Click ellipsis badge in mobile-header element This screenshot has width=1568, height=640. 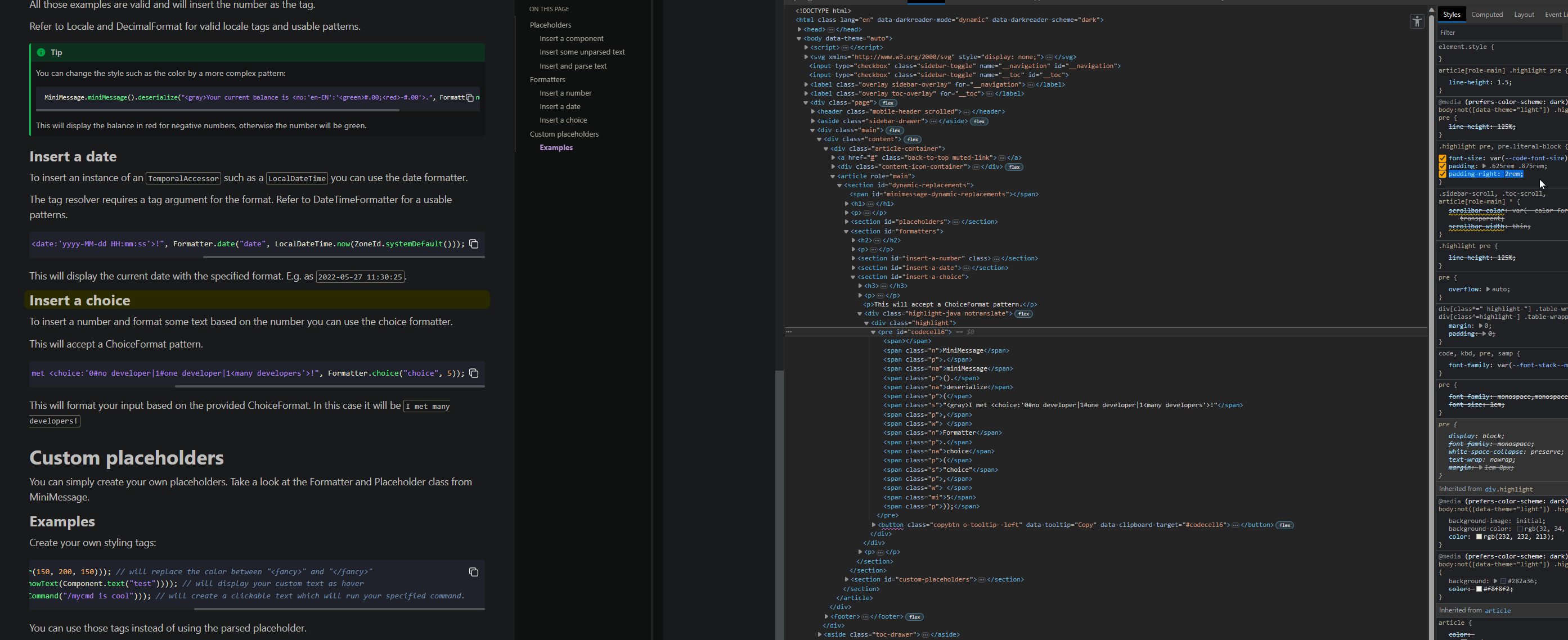pos(967,112)
